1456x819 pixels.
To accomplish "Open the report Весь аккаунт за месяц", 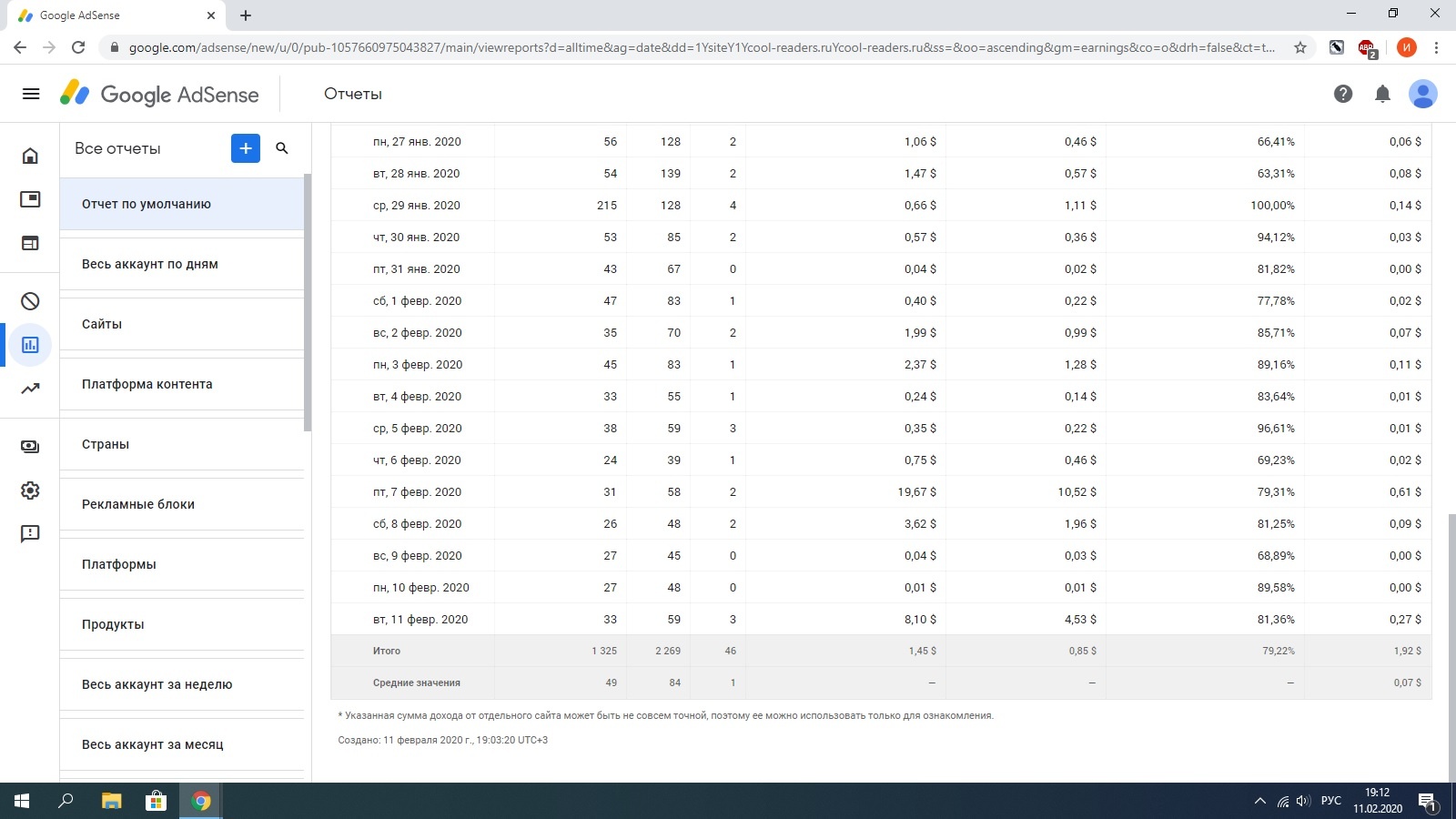I will pyautogui.click(x=182, y=744).
